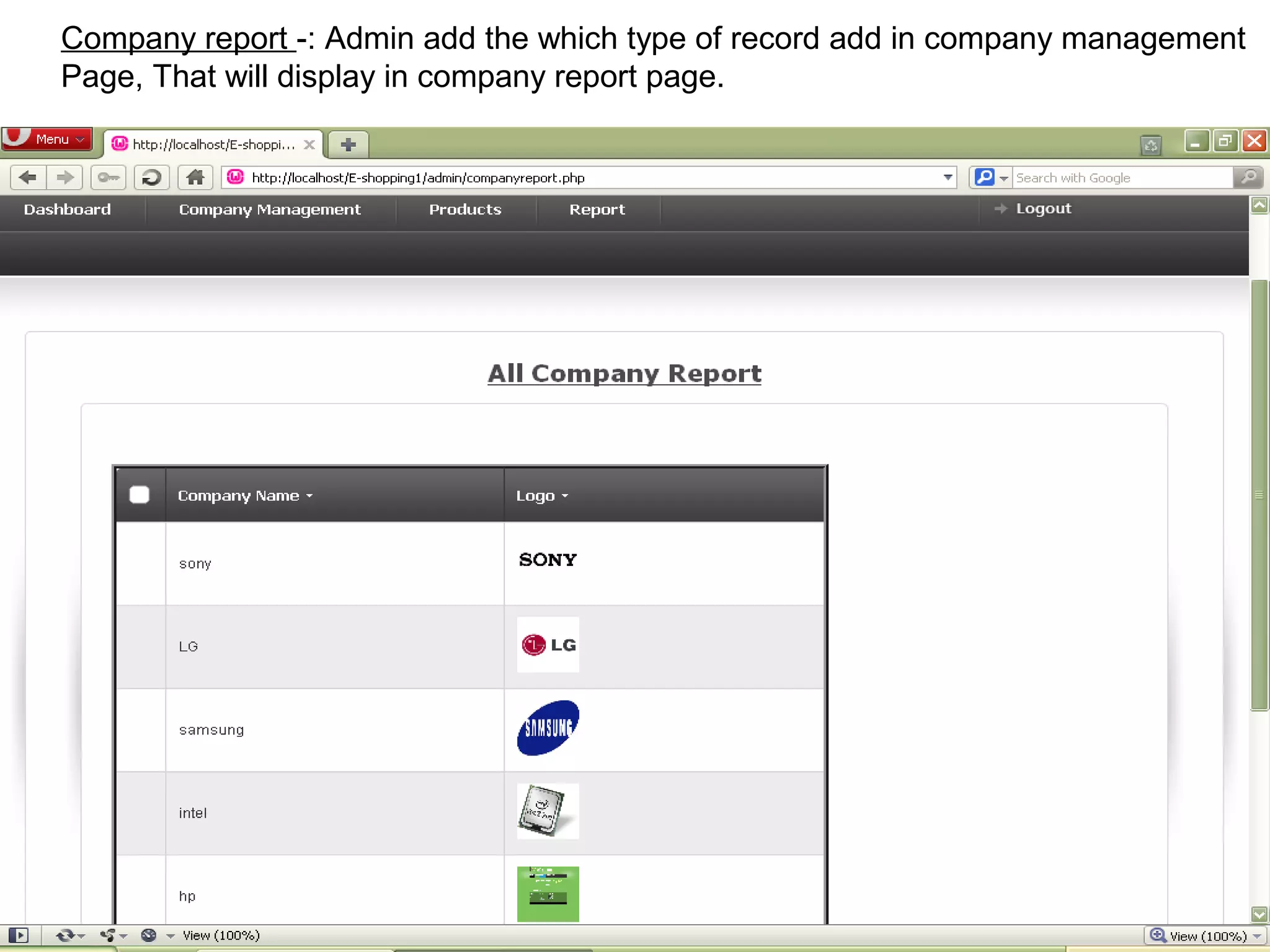
Task: Click the vertical scrollbar thumb
Action: point(1259,495)
